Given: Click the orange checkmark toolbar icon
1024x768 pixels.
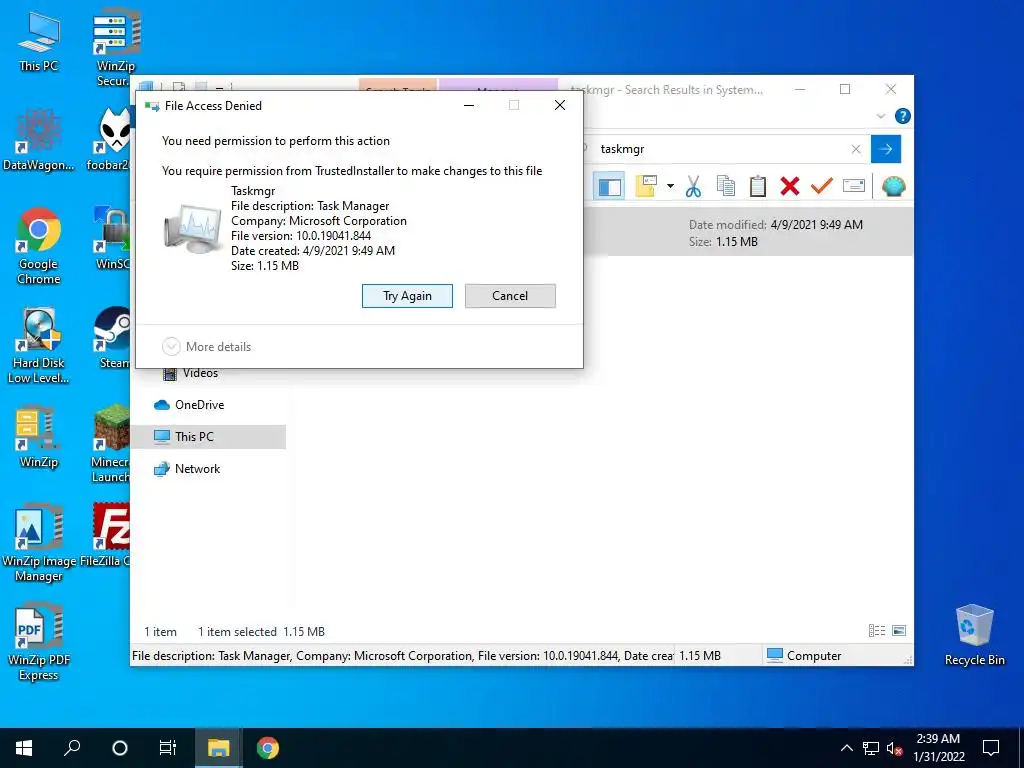Looking at the screenshot, I should pos(822,187).
